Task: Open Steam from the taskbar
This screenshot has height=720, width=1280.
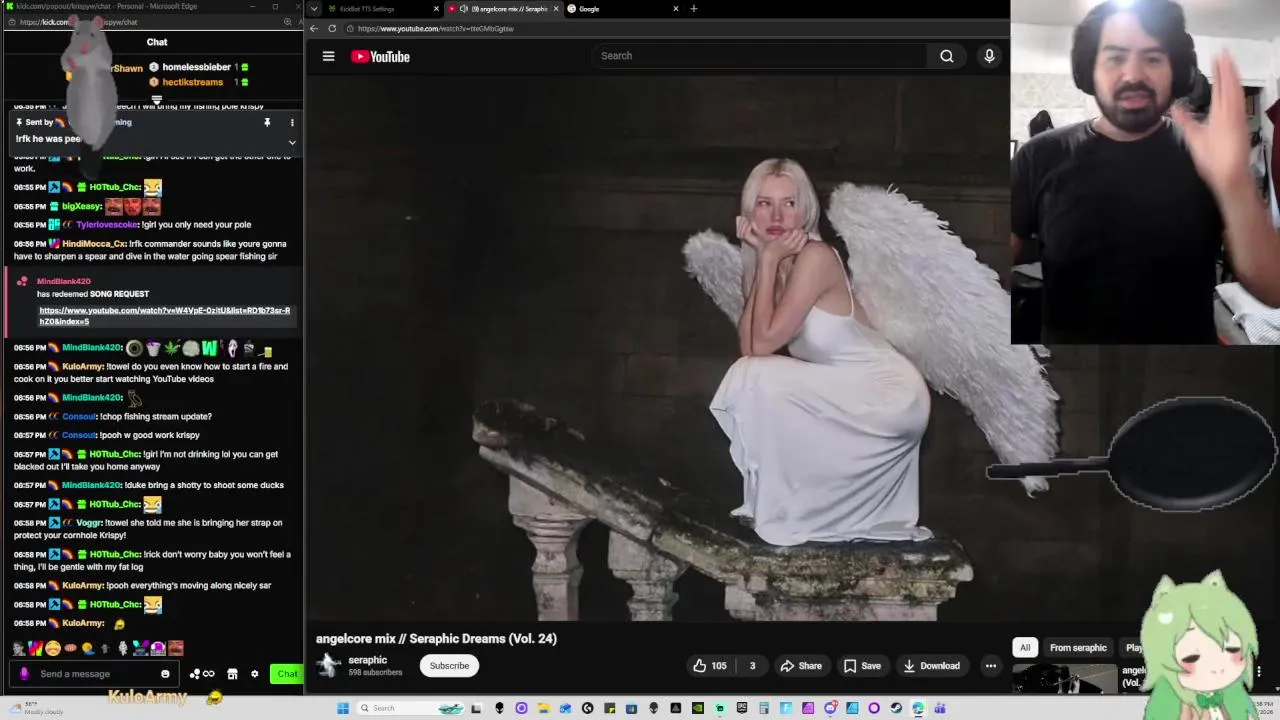Action: pos(896,708)
